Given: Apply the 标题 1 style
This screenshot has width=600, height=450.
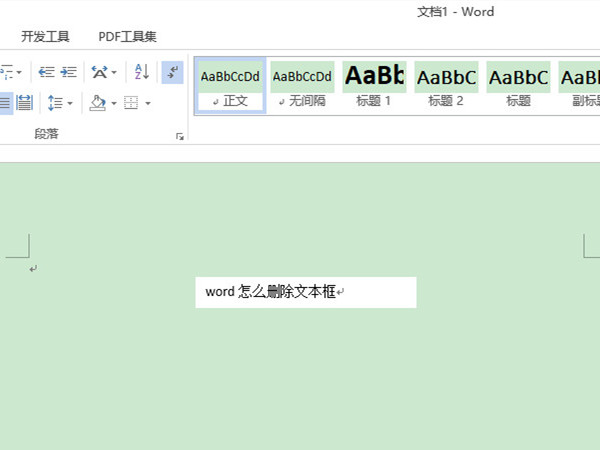Looking at the screenshot, I should [x=374, y=85].
